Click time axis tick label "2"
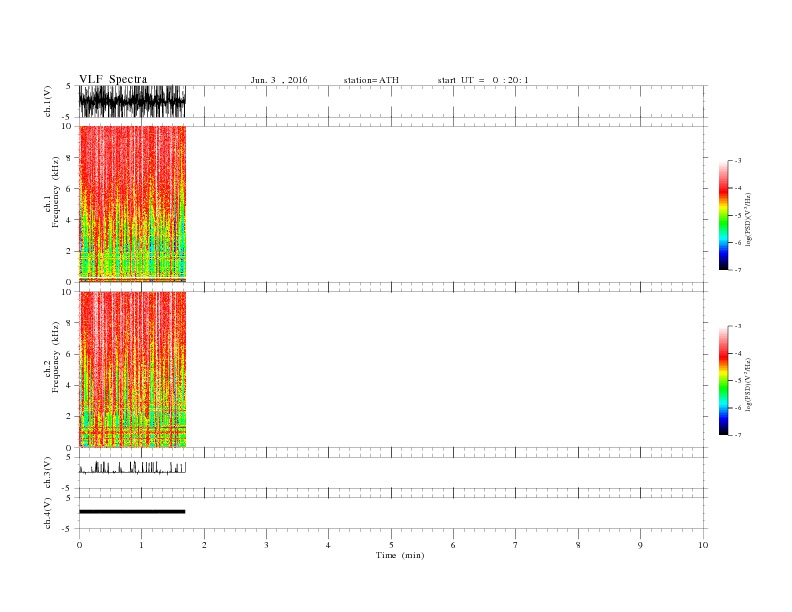Image resolution: width=792 pixels, height=612 pixels. [x=204, y=545]
